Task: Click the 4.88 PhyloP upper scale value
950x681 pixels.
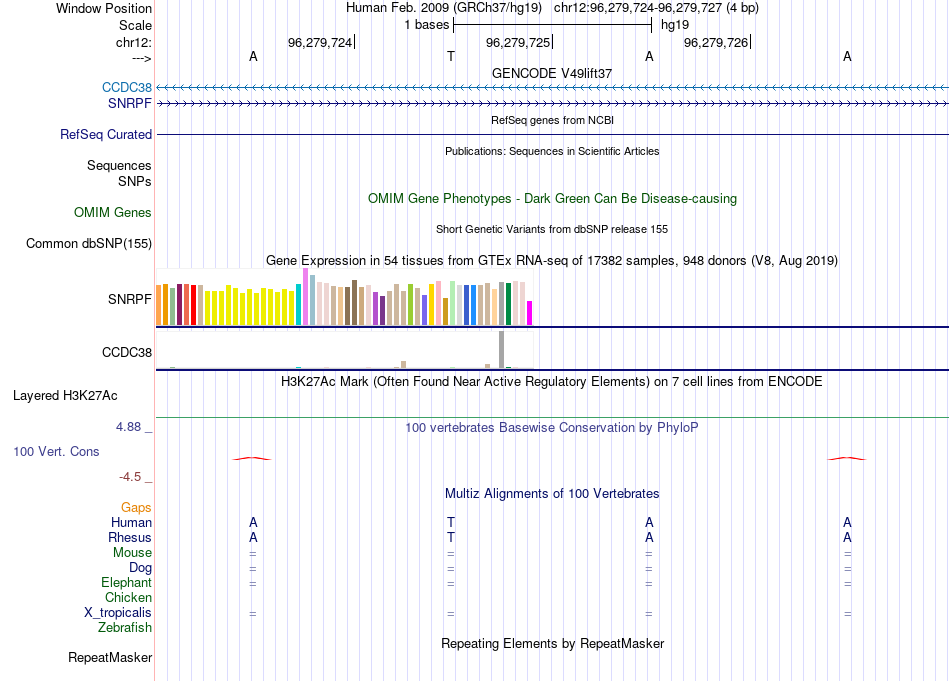Action: coord(129,427)
